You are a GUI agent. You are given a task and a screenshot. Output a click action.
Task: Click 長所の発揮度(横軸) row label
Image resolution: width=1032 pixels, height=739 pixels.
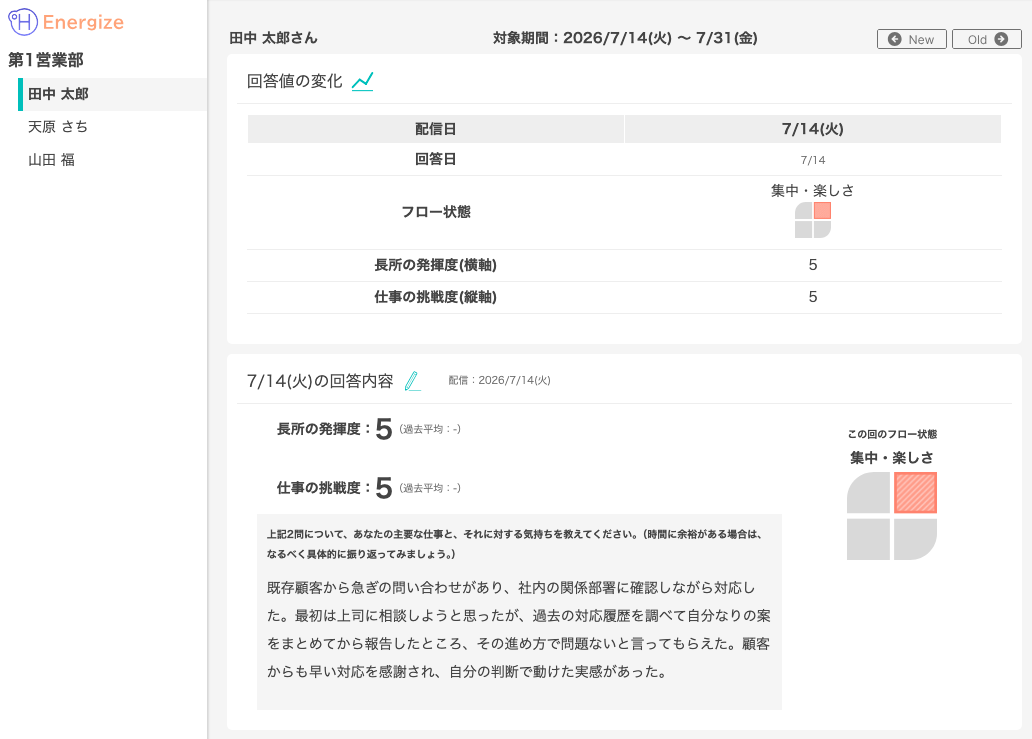[x=436, y=265]
